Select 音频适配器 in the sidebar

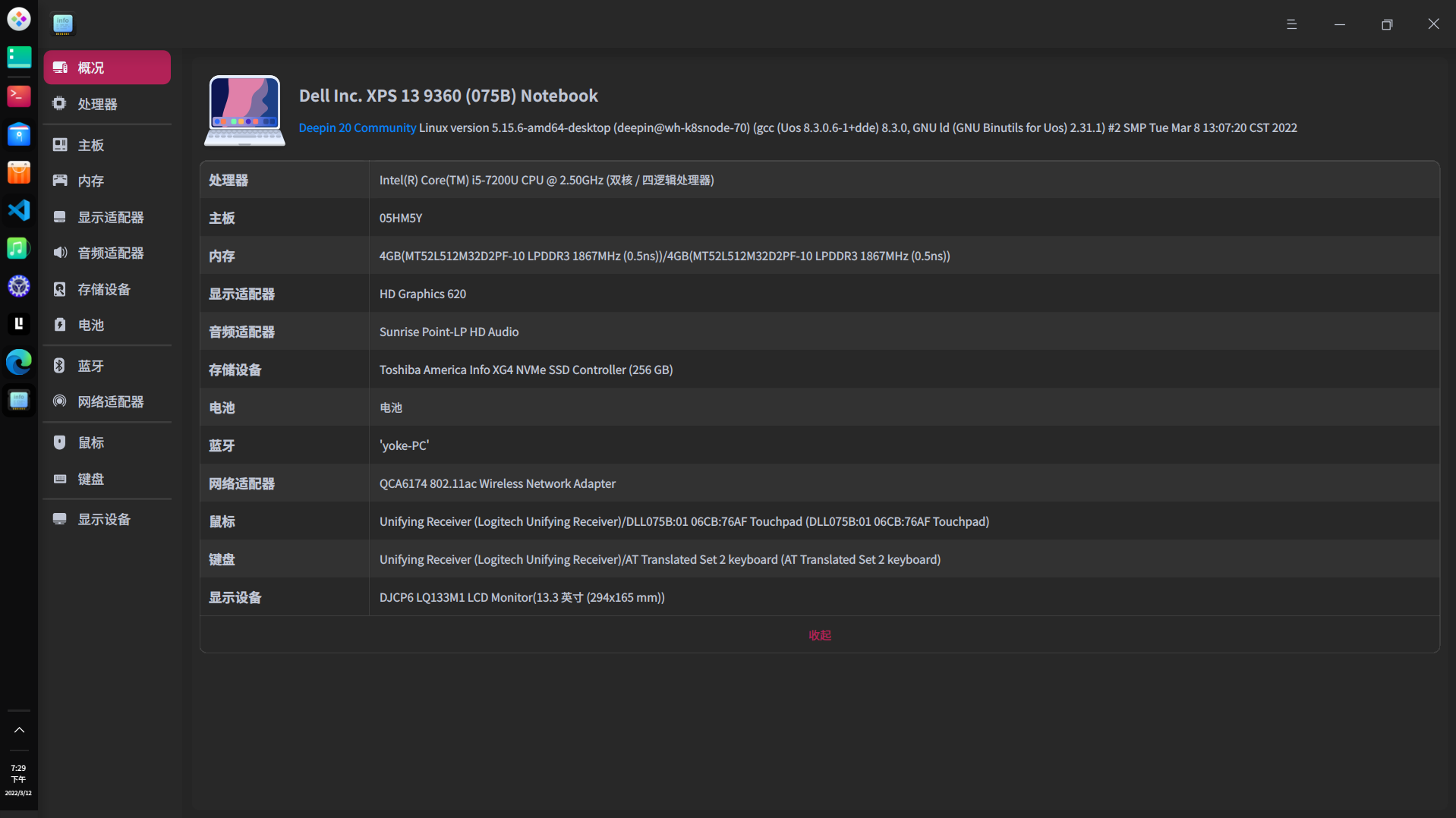107,253
